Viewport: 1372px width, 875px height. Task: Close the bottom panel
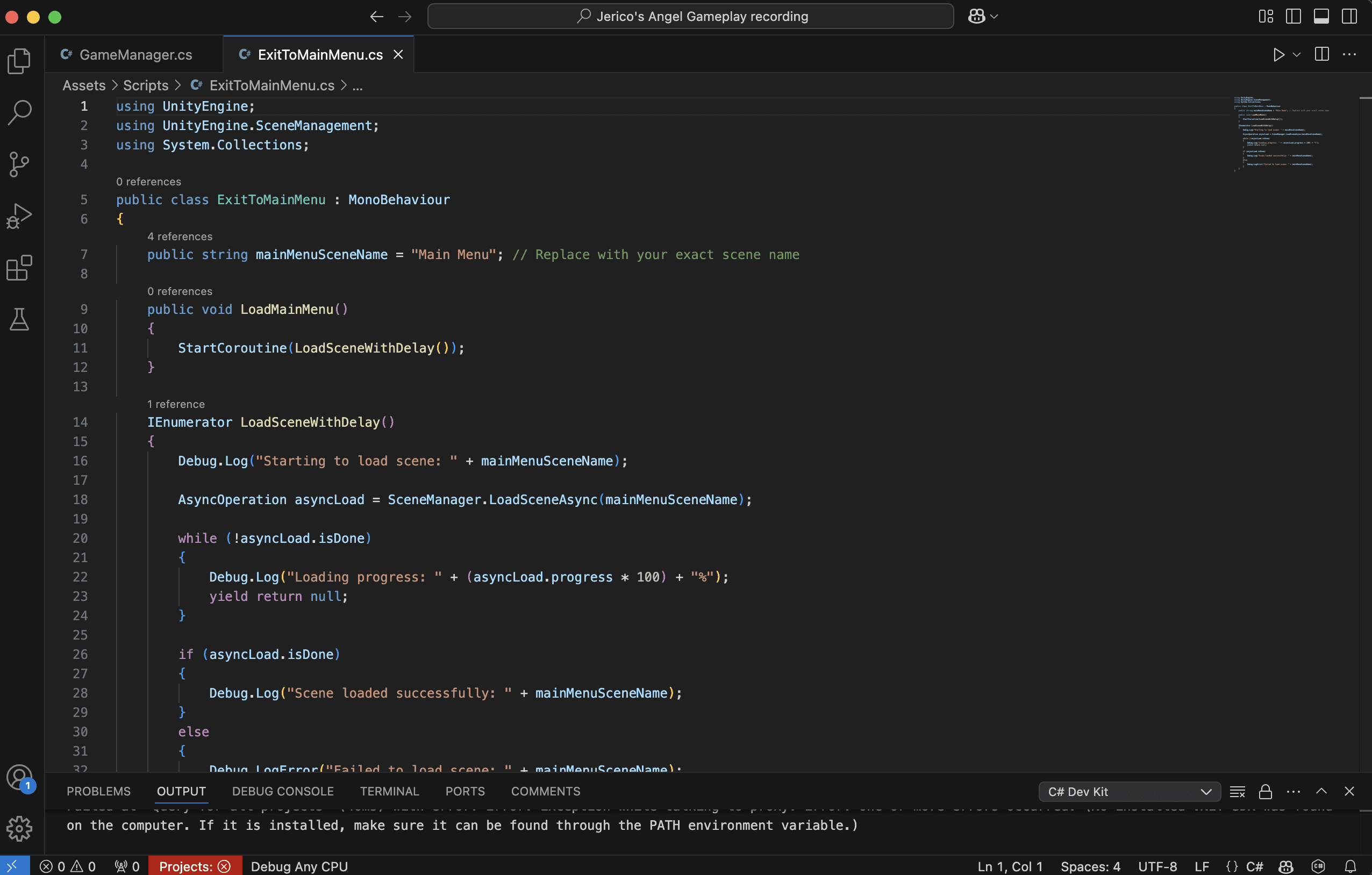coord(1349,791)
